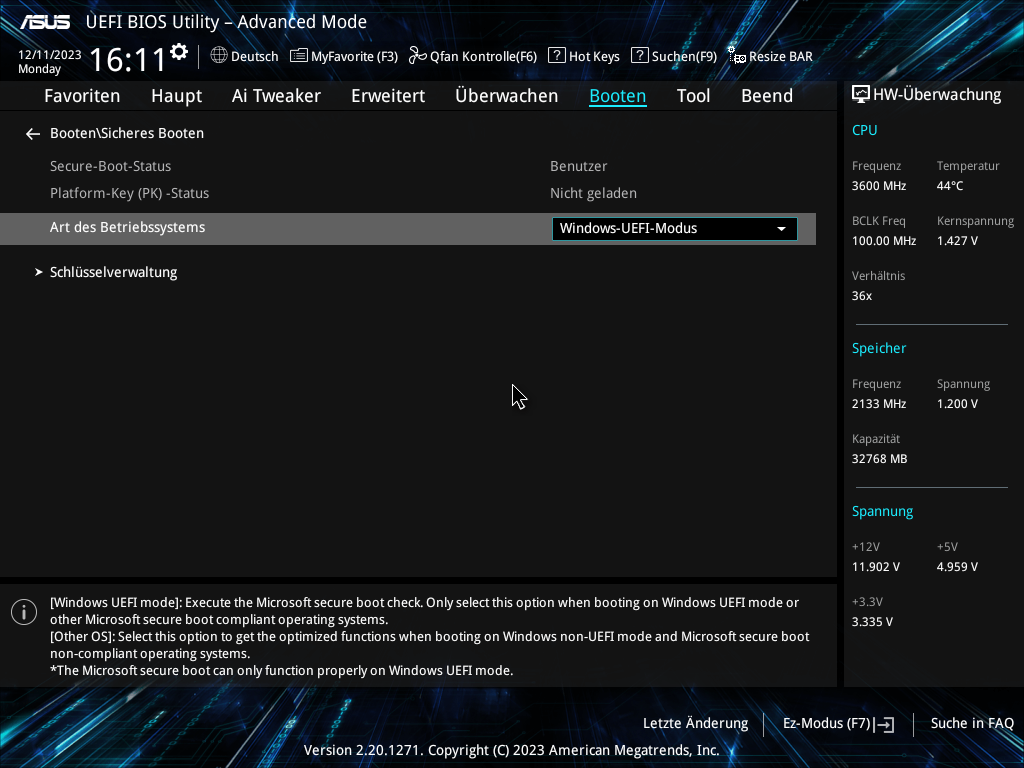The height and width of the screenshot is (768, 1024).
Task: Click the globe language icon
Action: pyautogui.click(x=219, y=56)
